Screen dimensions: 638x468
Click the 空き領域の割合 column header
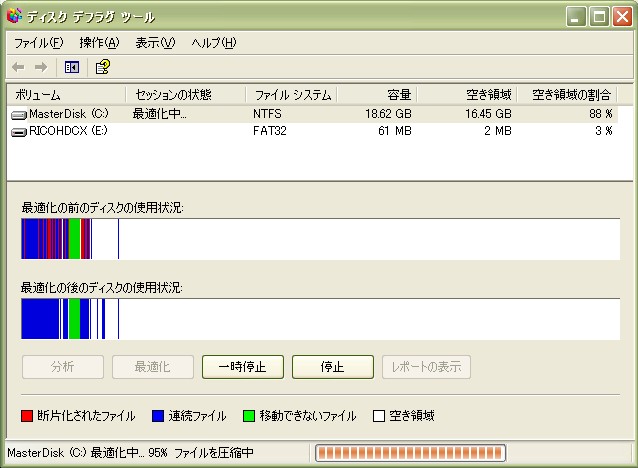pyautogui.click(x=567, y=95)
